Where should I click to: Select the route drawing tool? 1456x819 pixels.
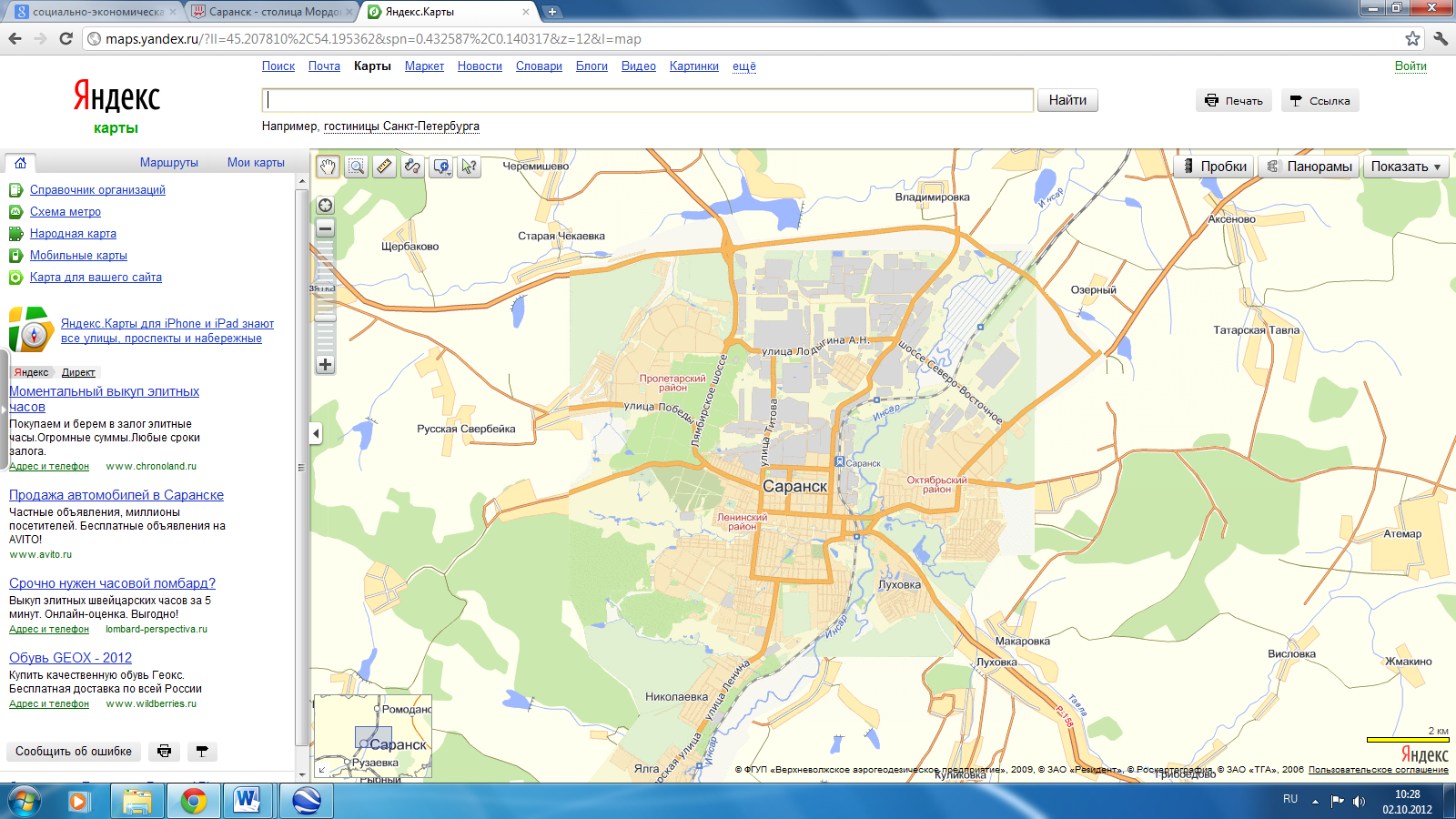click(x=412, y=167)
